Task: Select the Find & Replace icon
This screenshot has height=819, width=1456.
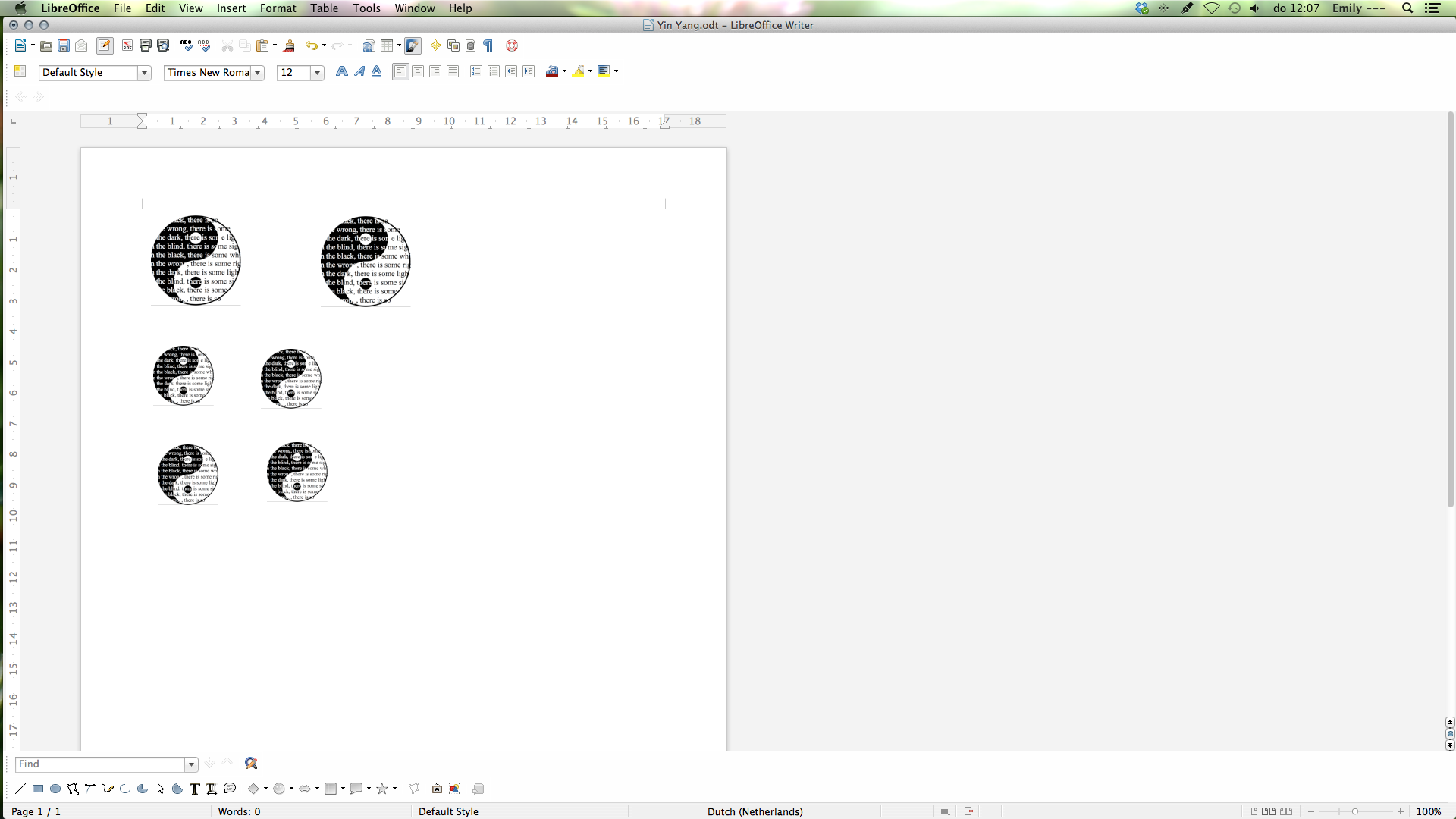Action: tap(252, 763)
